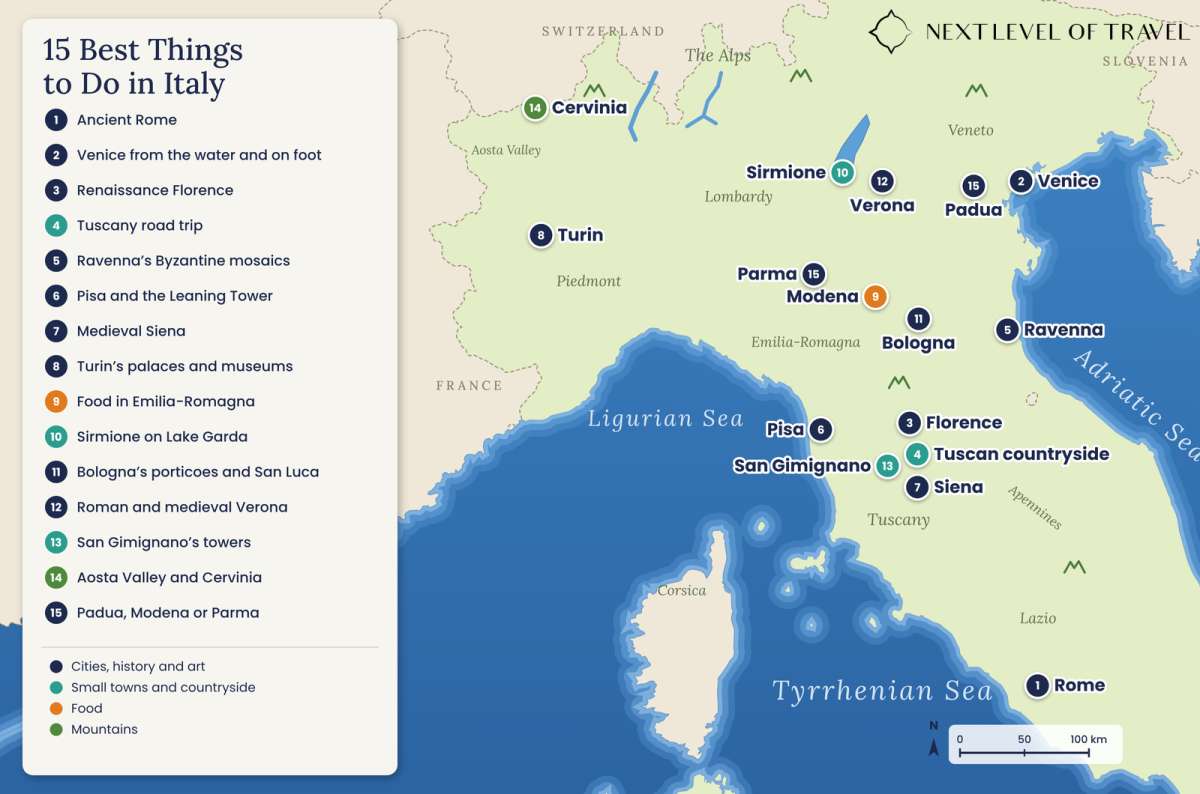Select the number 12 marker above Verona

[x=881, y=181]
